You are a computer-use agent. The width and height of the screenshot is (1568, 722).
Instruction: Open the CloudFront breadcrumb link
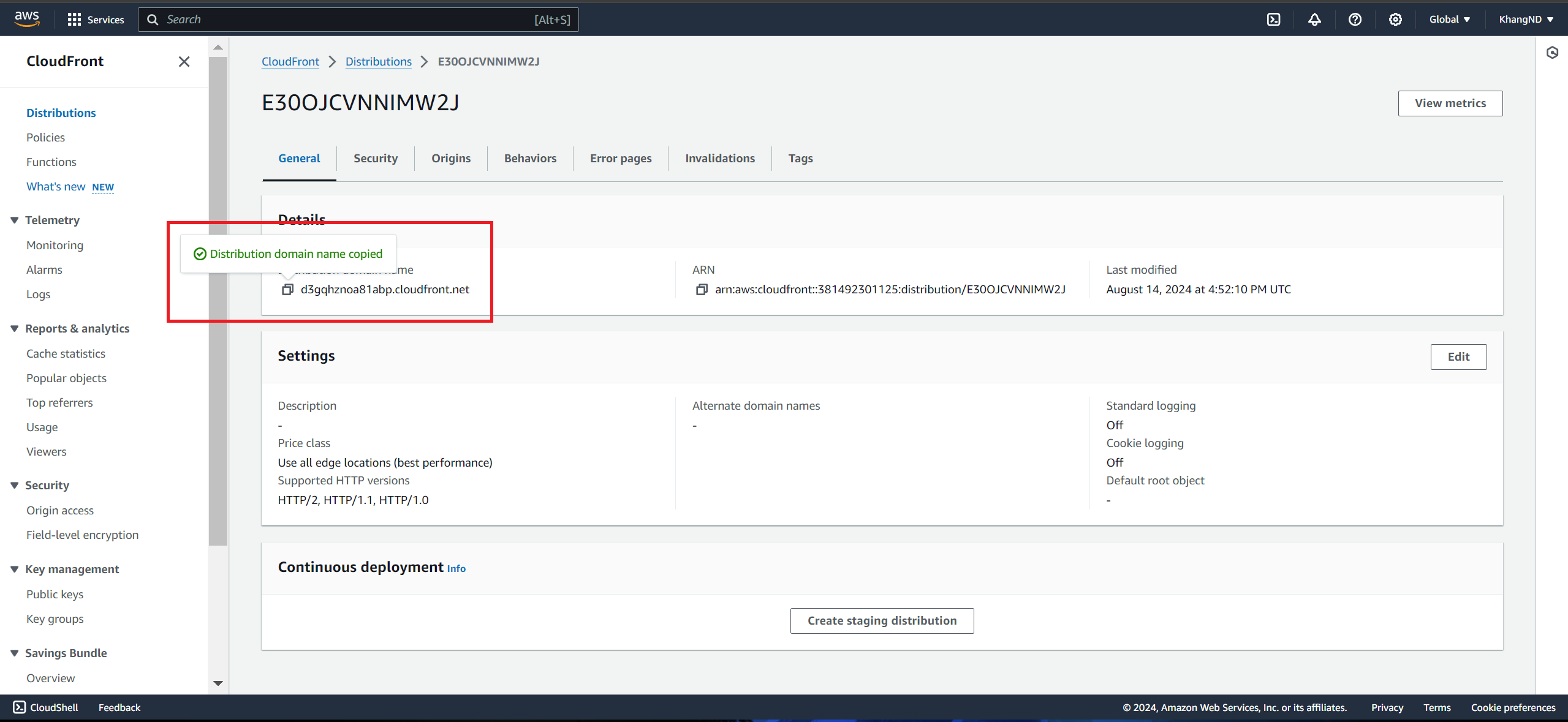[x=290, y=62]
